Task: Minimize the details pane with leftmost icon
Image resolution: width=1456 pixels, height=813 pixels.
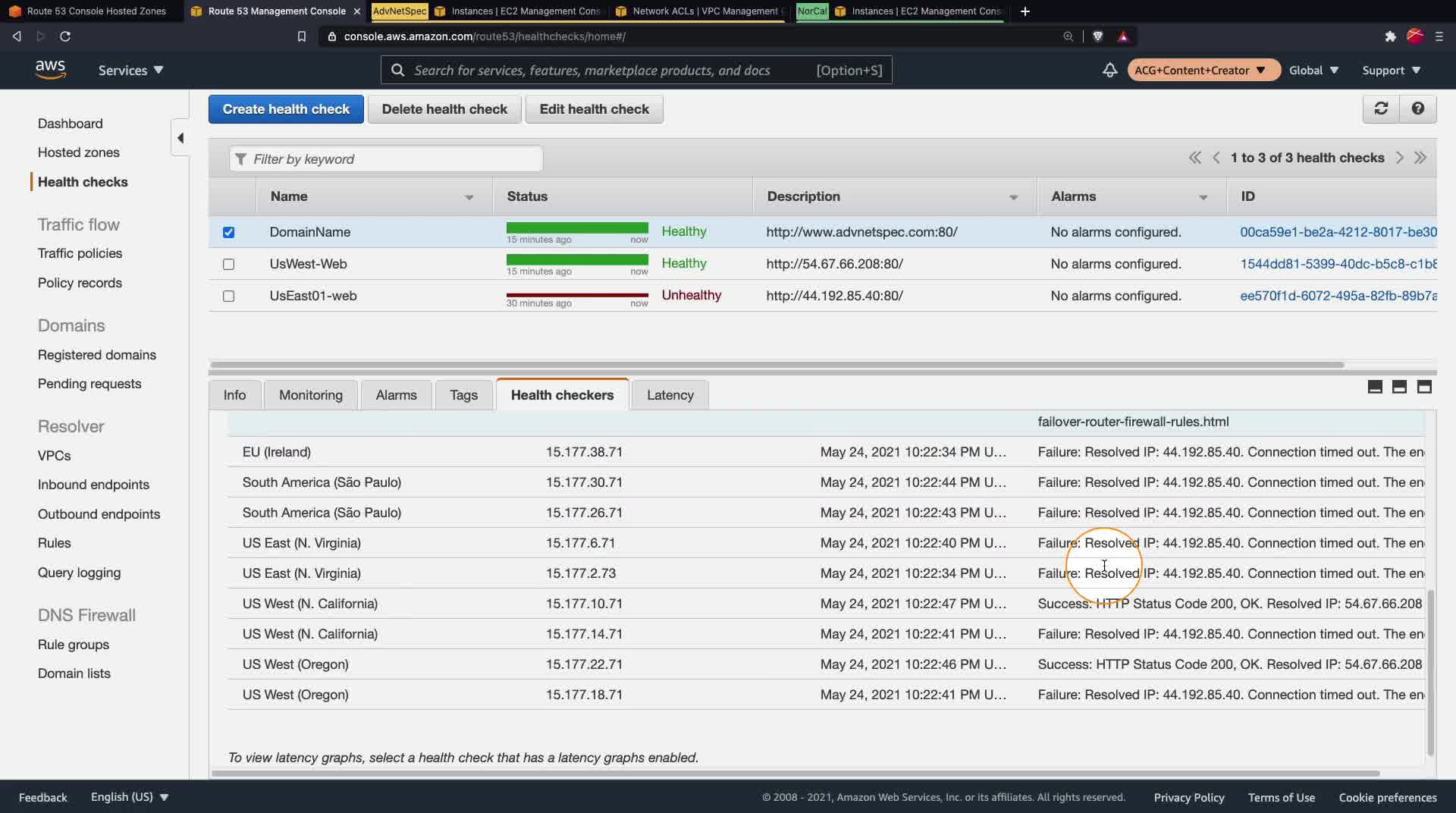Action: point(1375,387)
